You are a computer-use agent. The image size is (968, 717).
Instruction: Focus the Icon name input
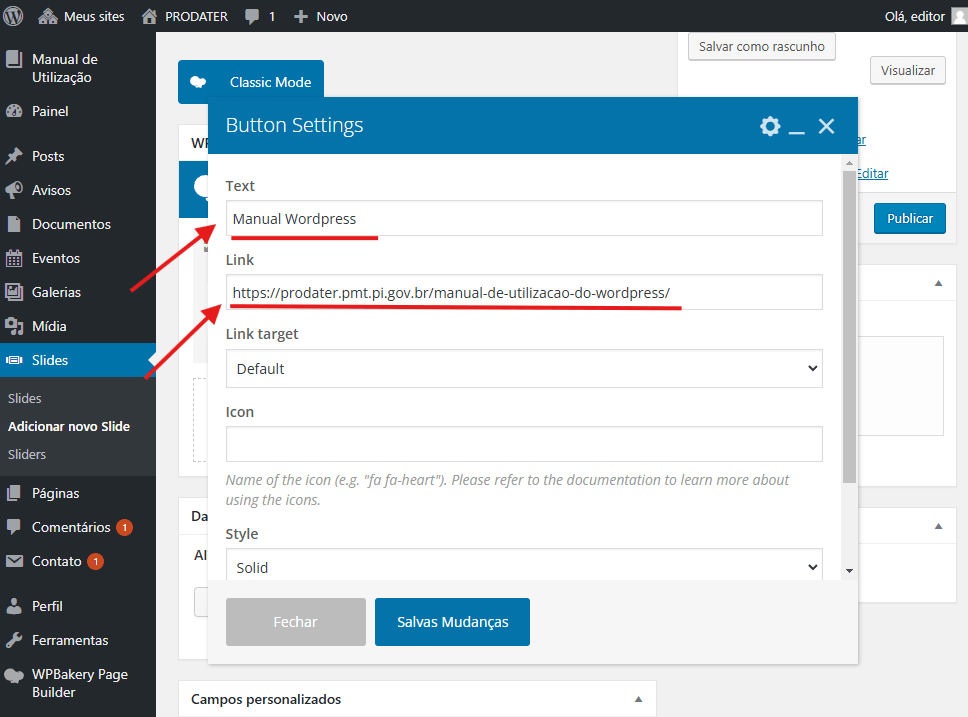click(524, 444)
